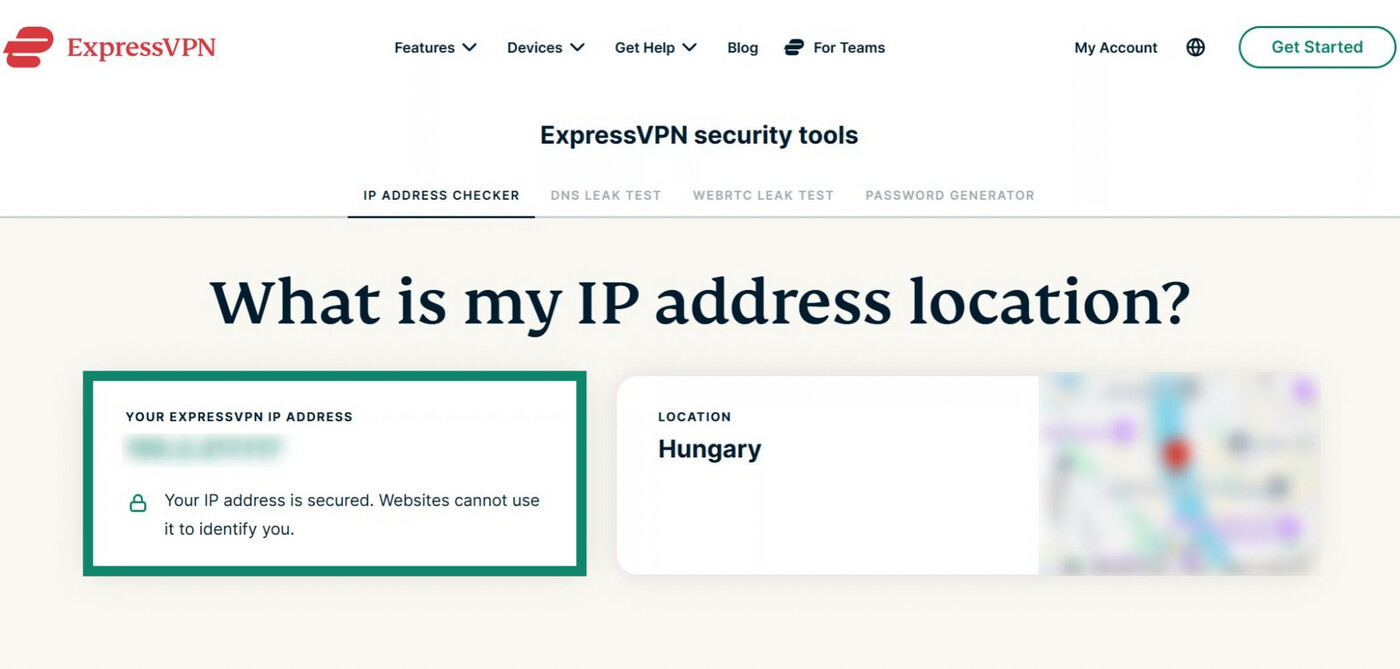
Task: Click the LOCATION label
Action: click(694, 416)
